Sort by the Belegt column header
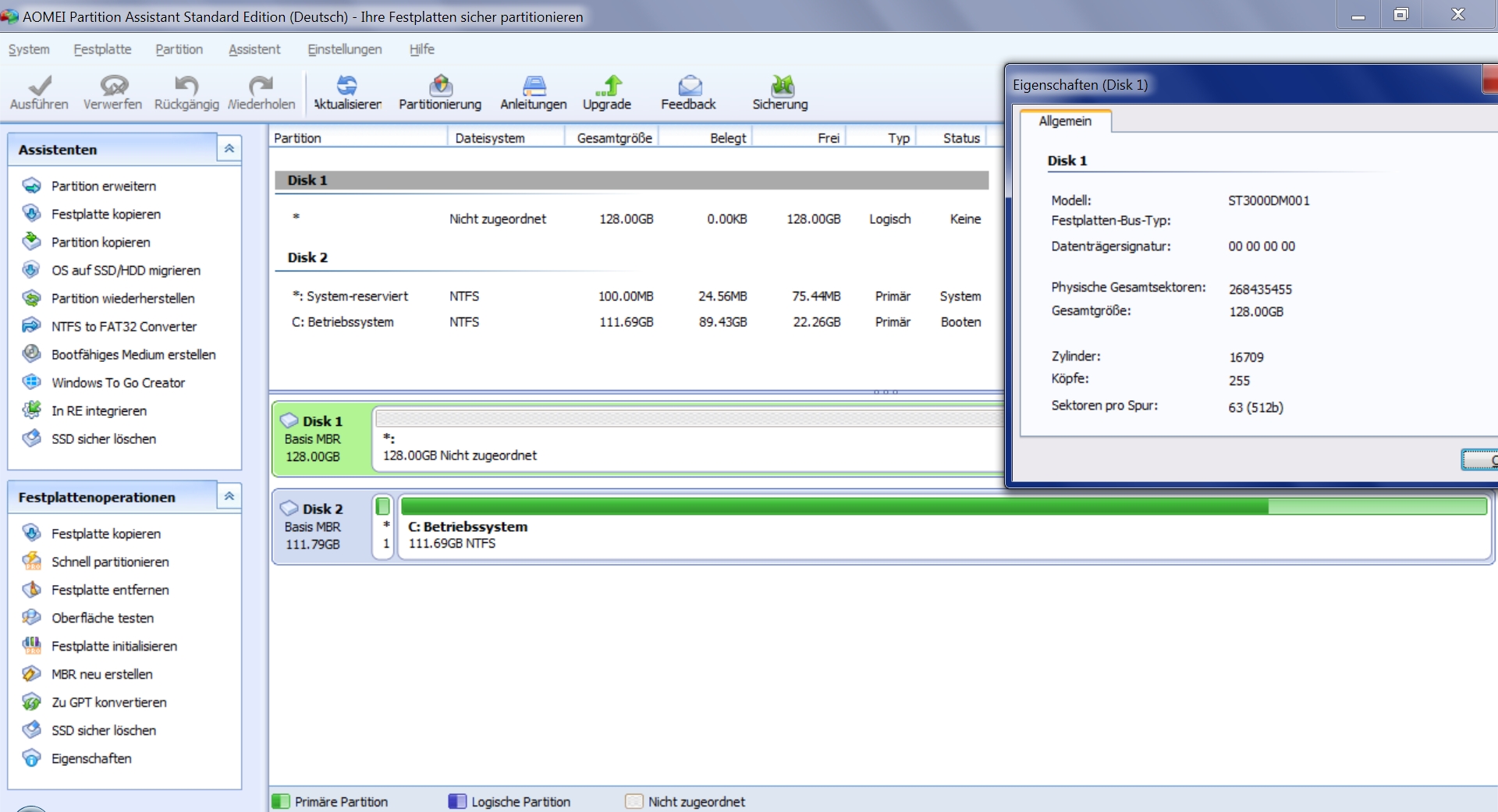Image resolution: width=1498 pixels, height=812 pixels. point(705,138)
